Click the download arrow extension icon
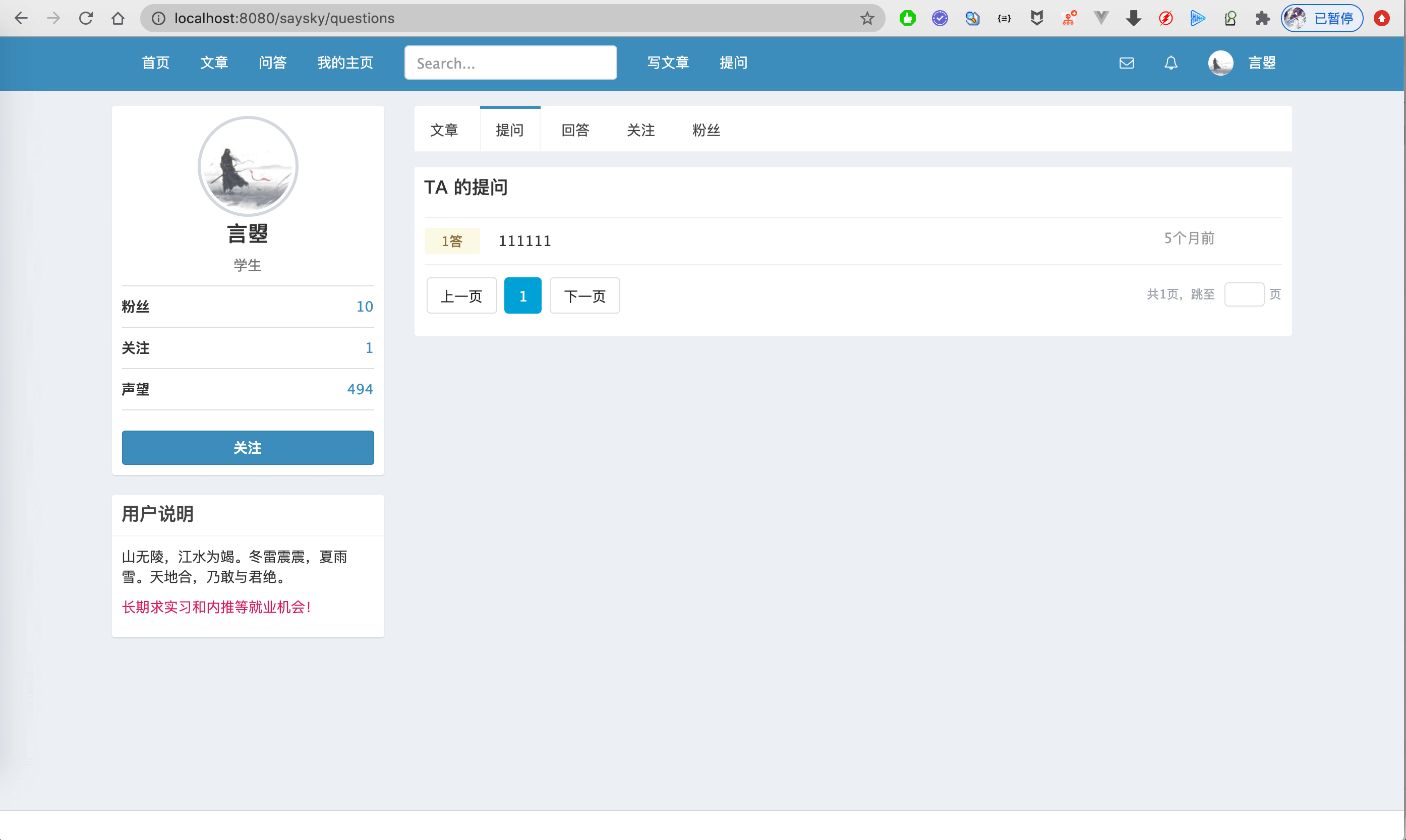This screenshot has height=840, width=1406. click(x=1134, y=18)
